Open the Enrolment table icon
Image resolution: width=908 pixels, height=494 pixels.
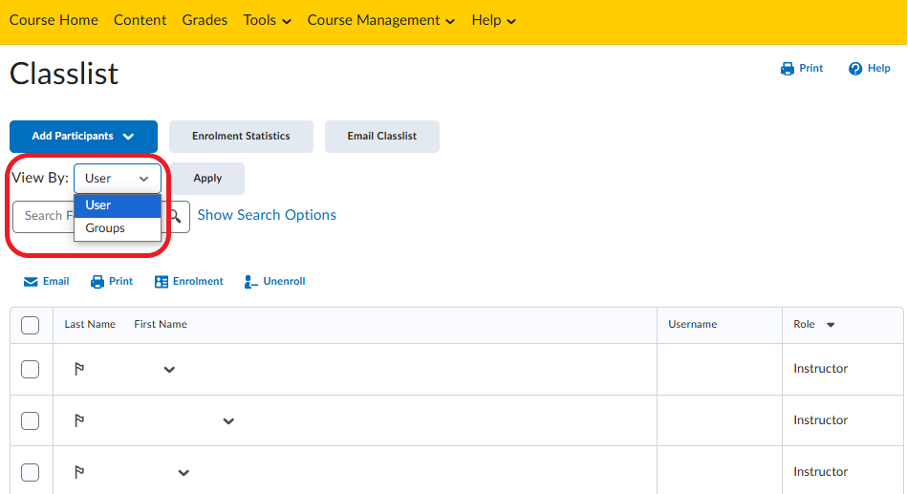pyautogui.click(x=161, y=281)
